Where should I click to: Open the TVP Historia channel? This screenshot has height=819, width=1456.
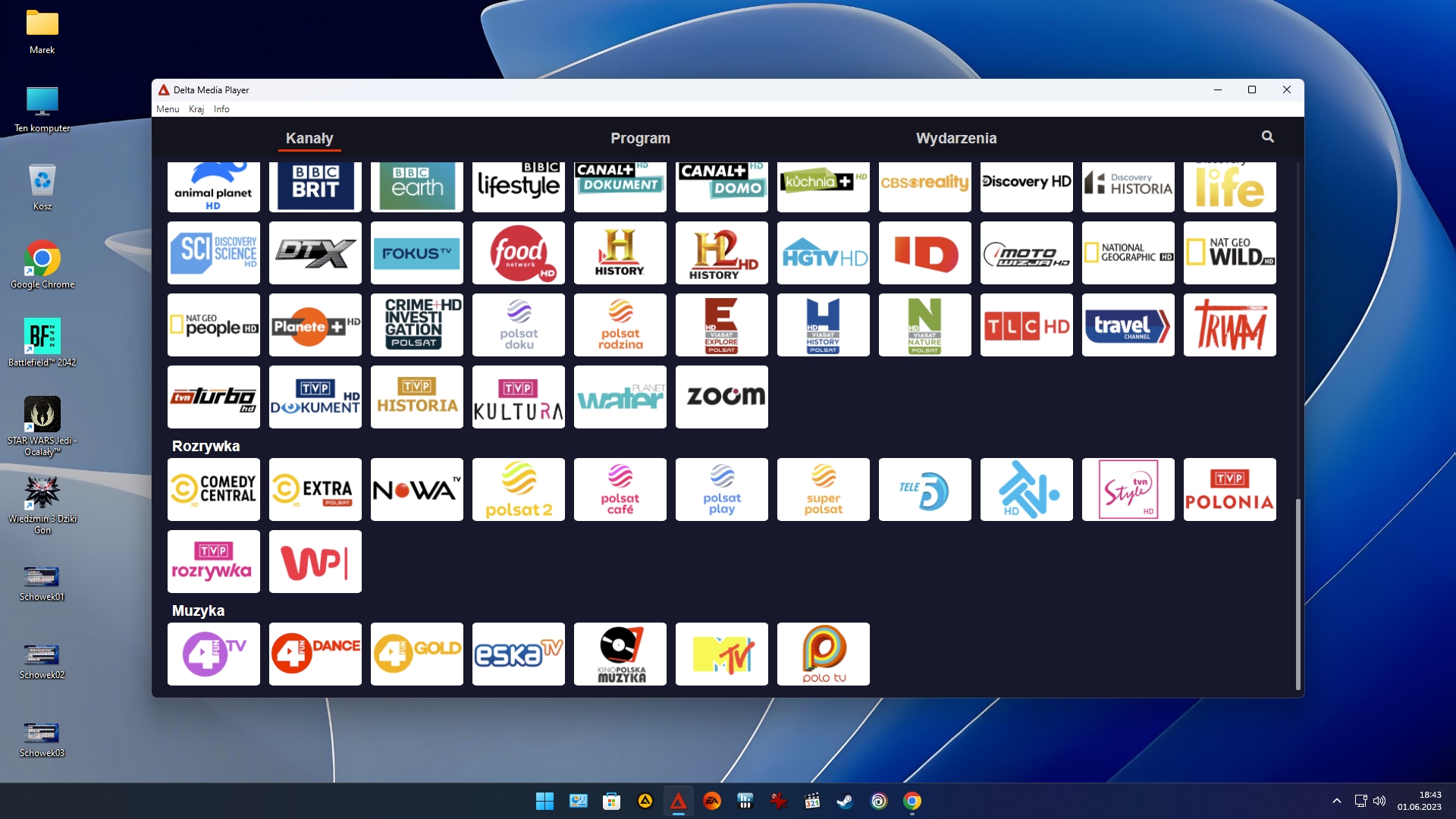[416, 397]
